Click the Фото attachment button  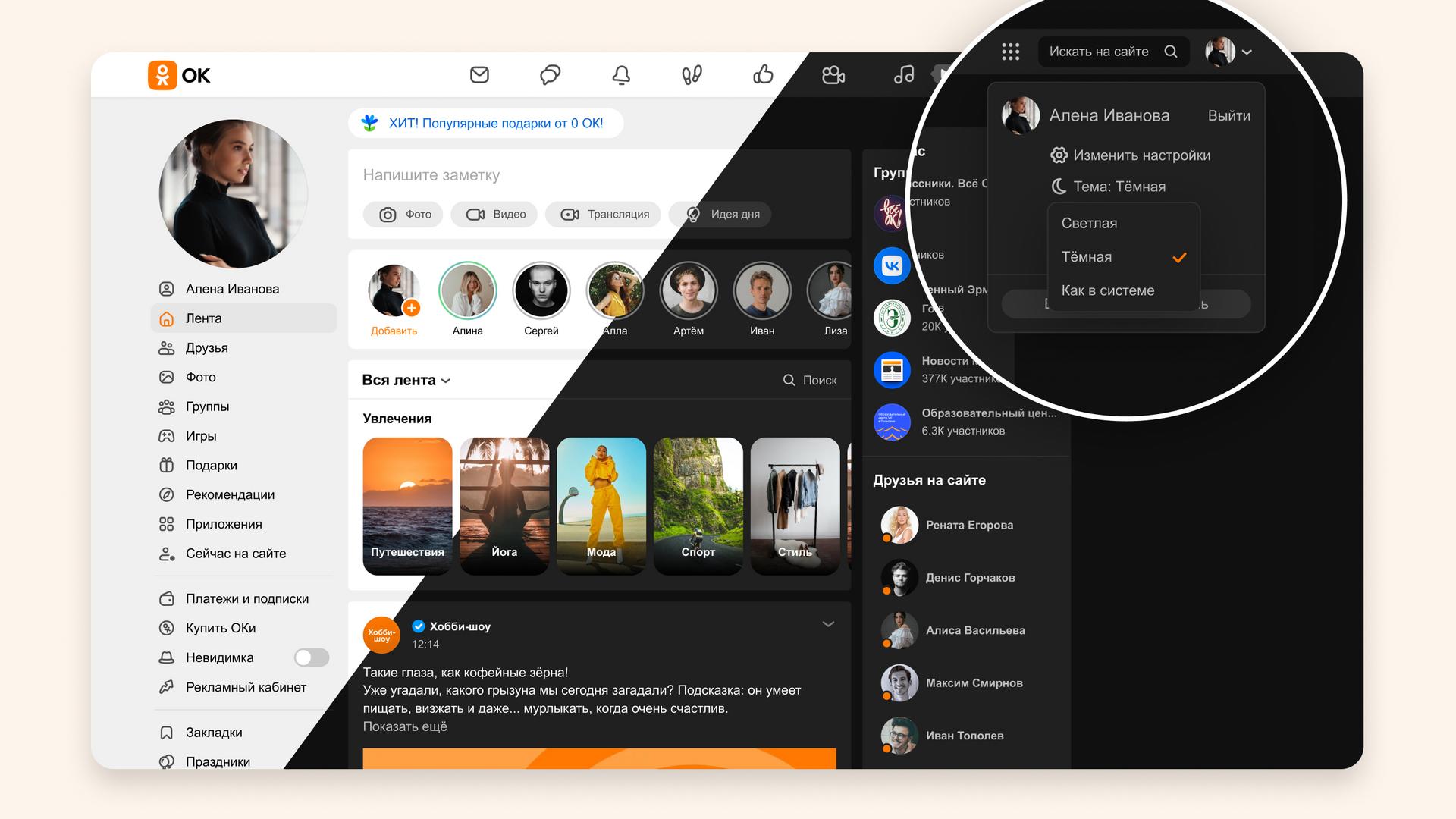[x=404, y=215]
